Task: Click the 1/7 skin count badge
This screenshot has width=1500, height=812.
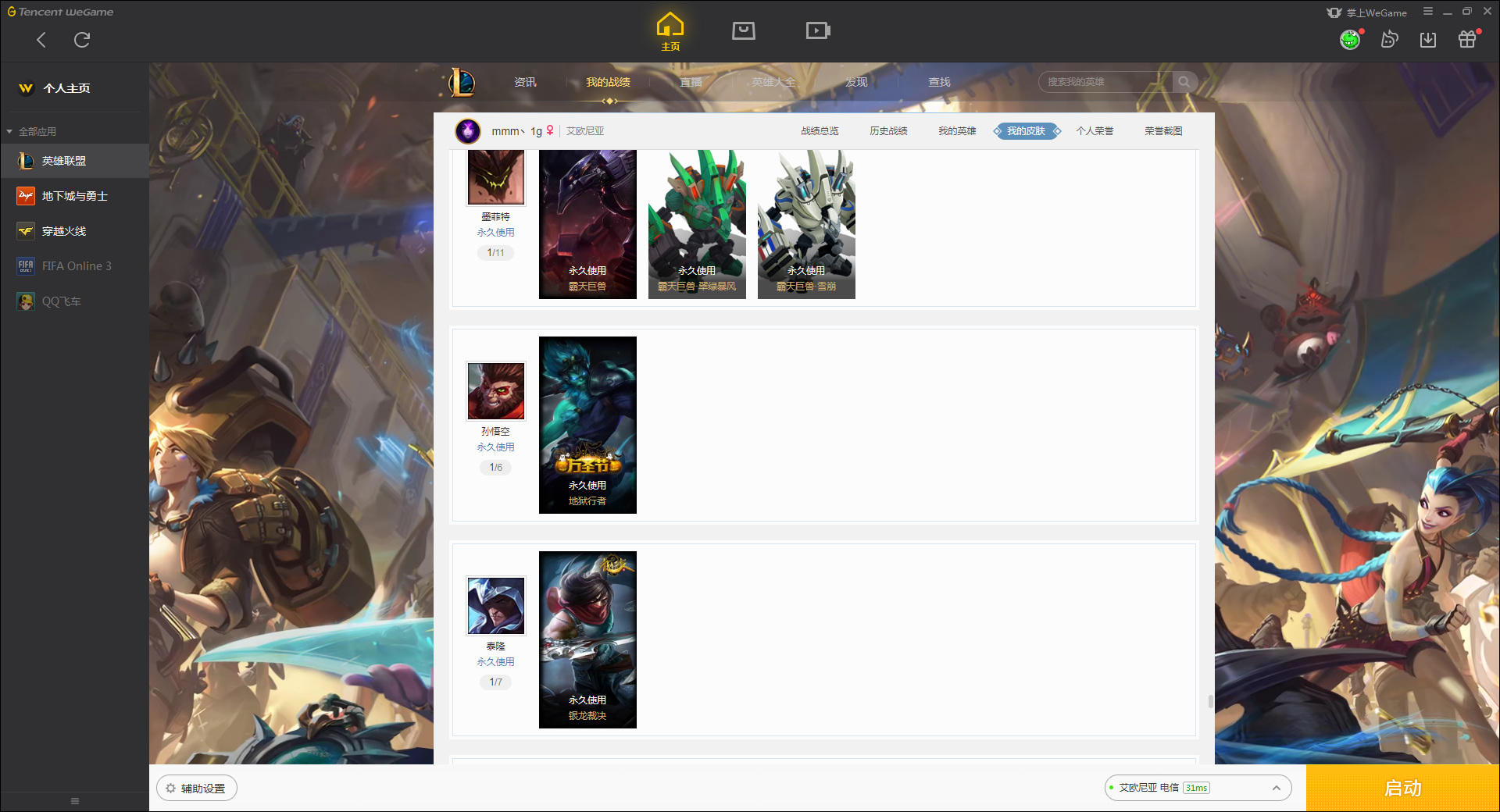Action: point(496,682)
